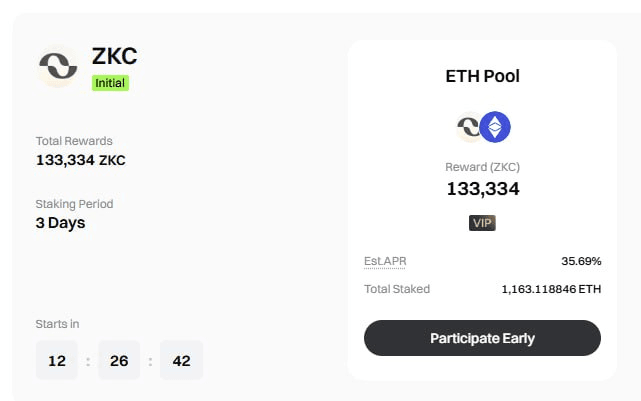Click the 133,334 reward amount in pool card
The width and height of the screenshot is (641, 401).
point(483,189)
